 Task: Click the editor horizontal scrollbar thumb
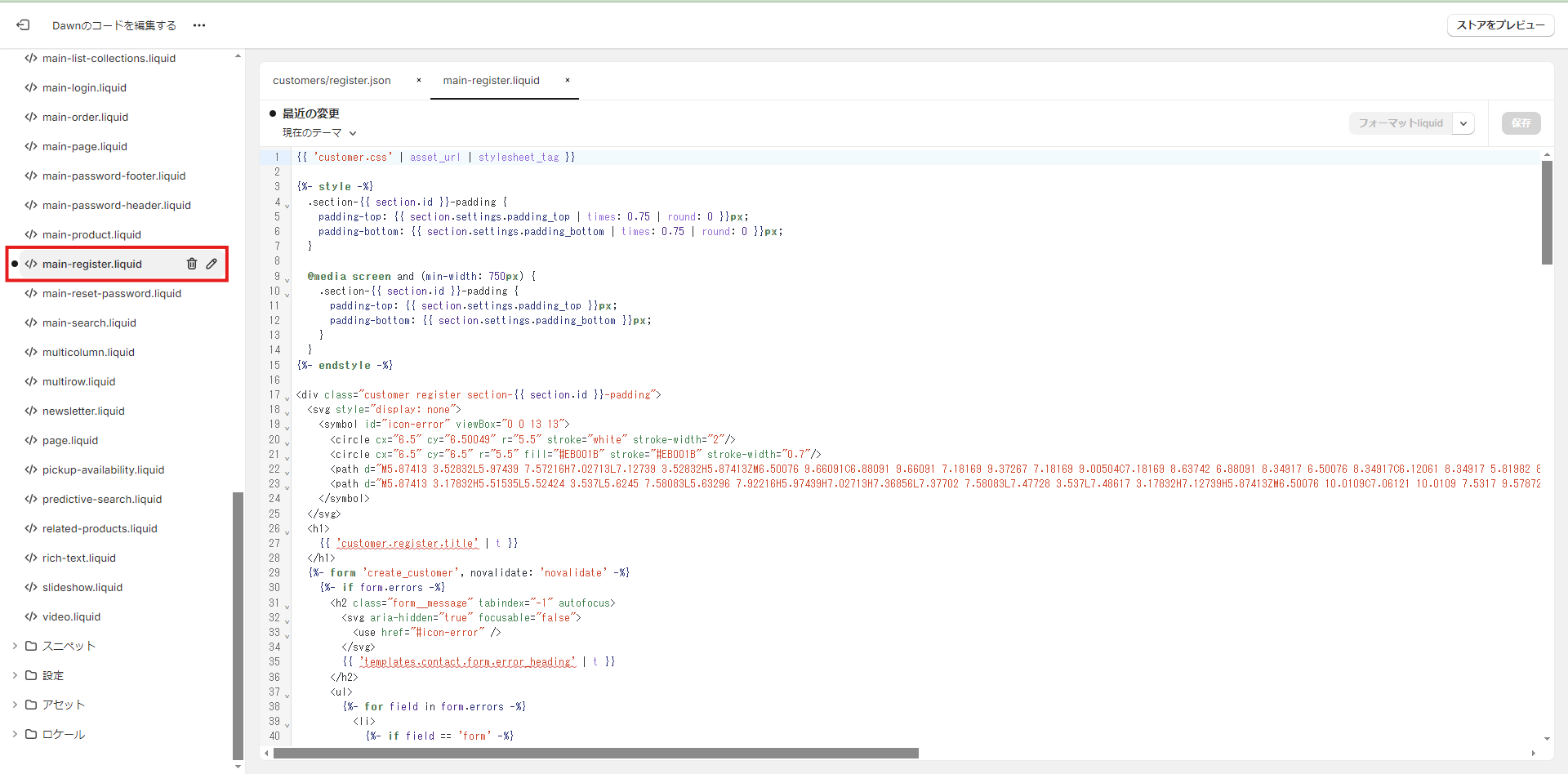pos(596,753)
